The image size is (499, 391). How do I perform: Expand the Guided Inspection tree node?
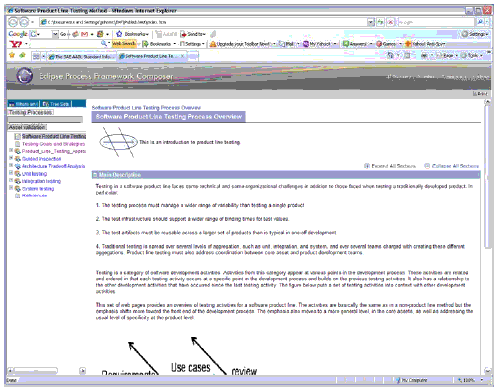[11, 158]
